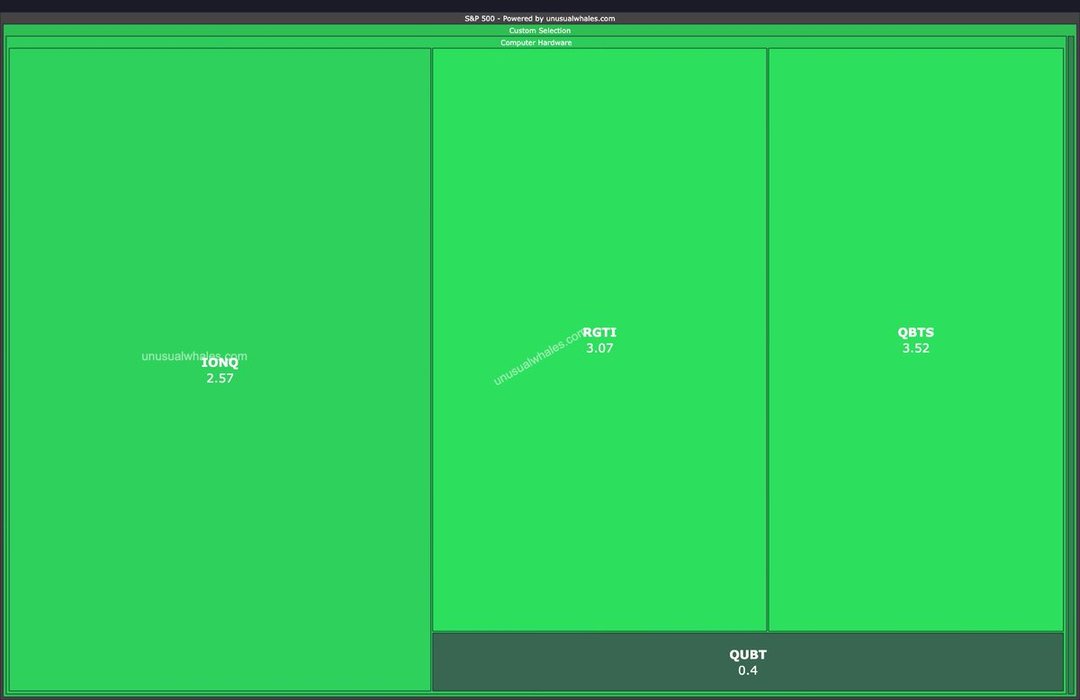
Task: Click the IONQ treemap tile
Action: 220,369
